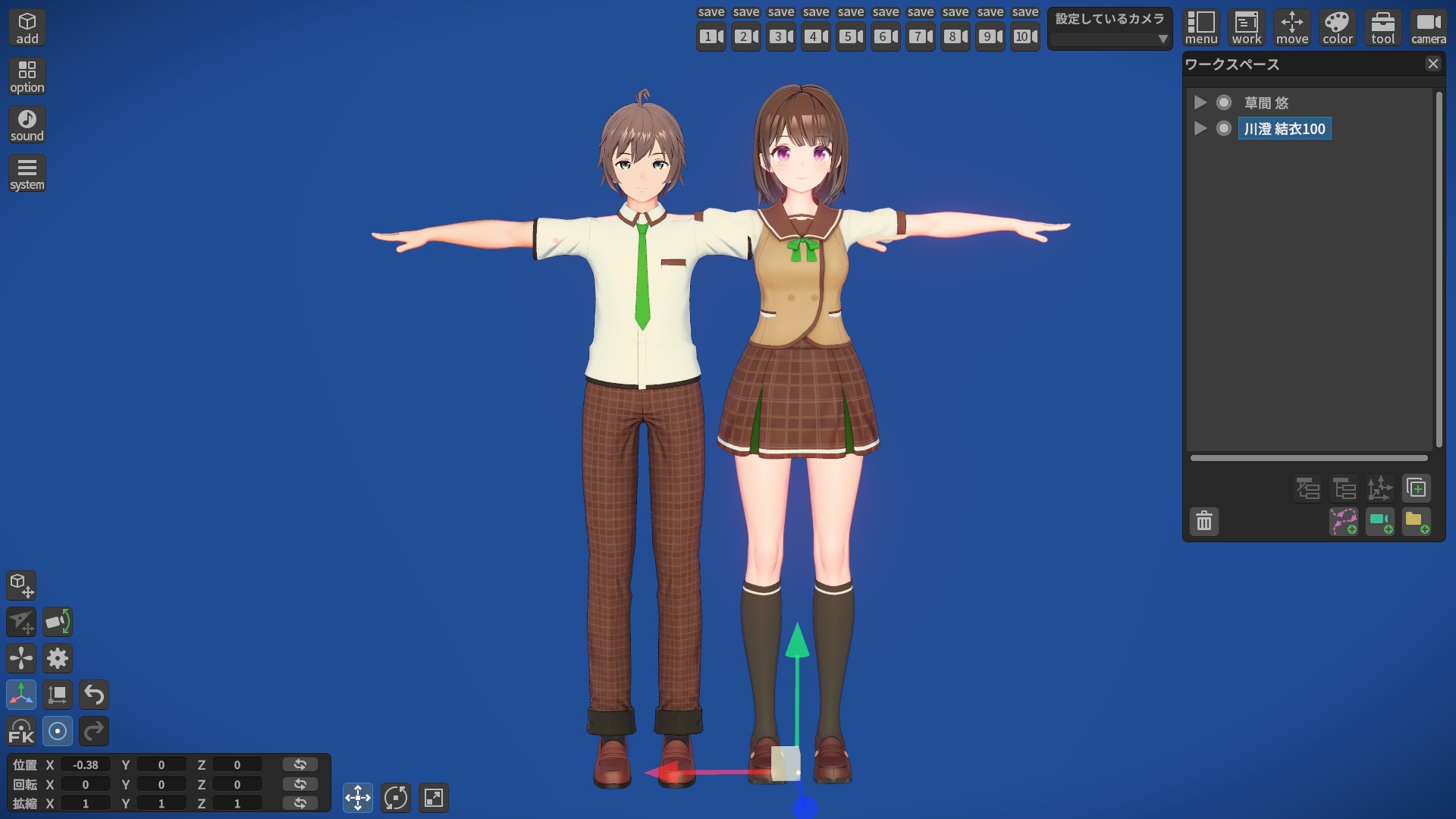Open the option menu

pos(27,77)
